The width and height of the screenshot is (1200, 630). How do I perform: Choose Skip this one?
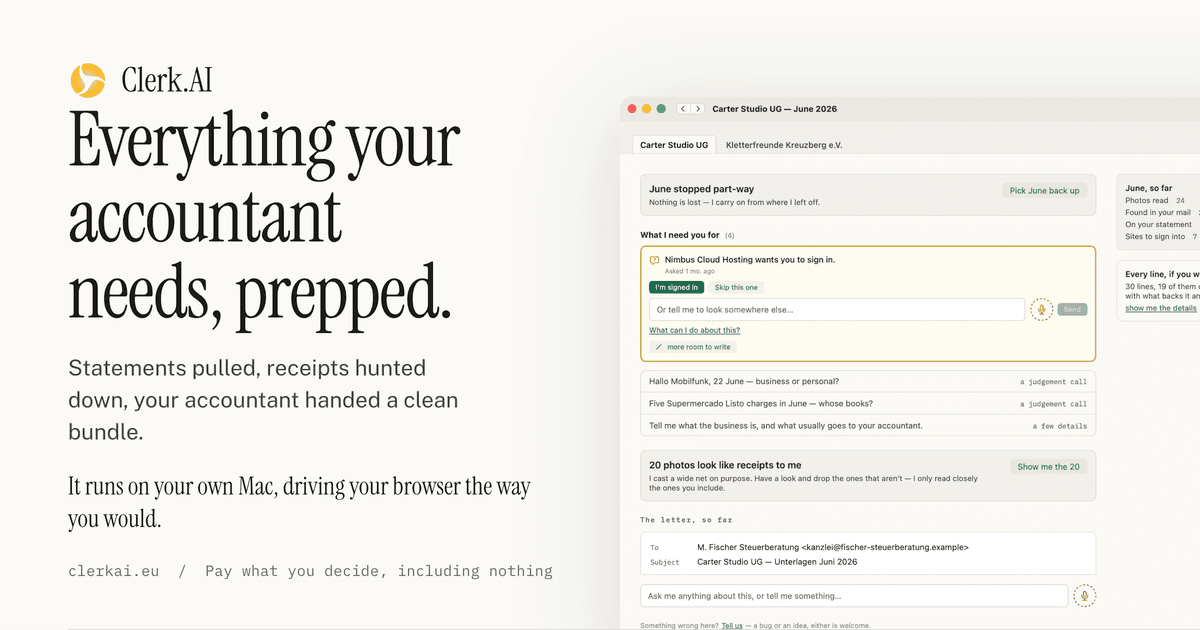736,288
